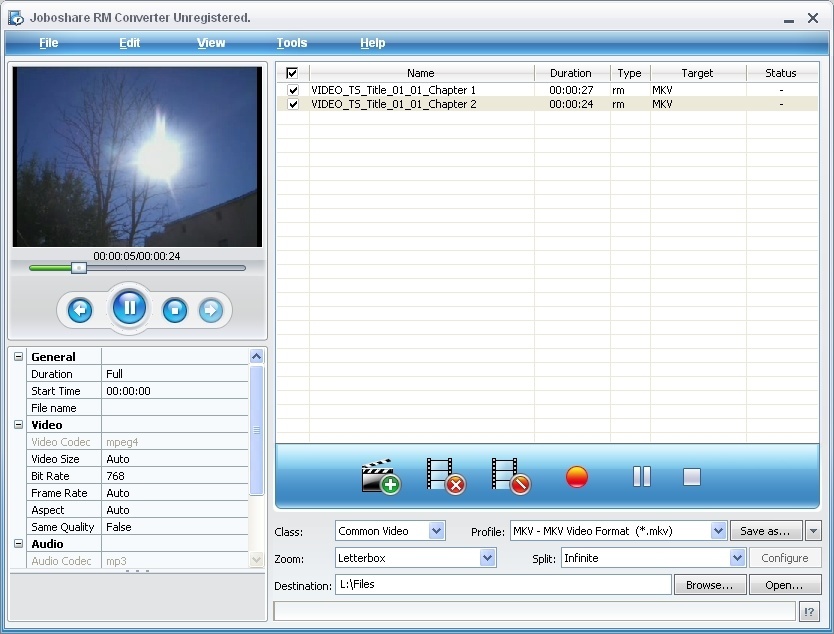Open the Tools menu
The width and height of the screenshot is (834, 634).
(292, 43)
